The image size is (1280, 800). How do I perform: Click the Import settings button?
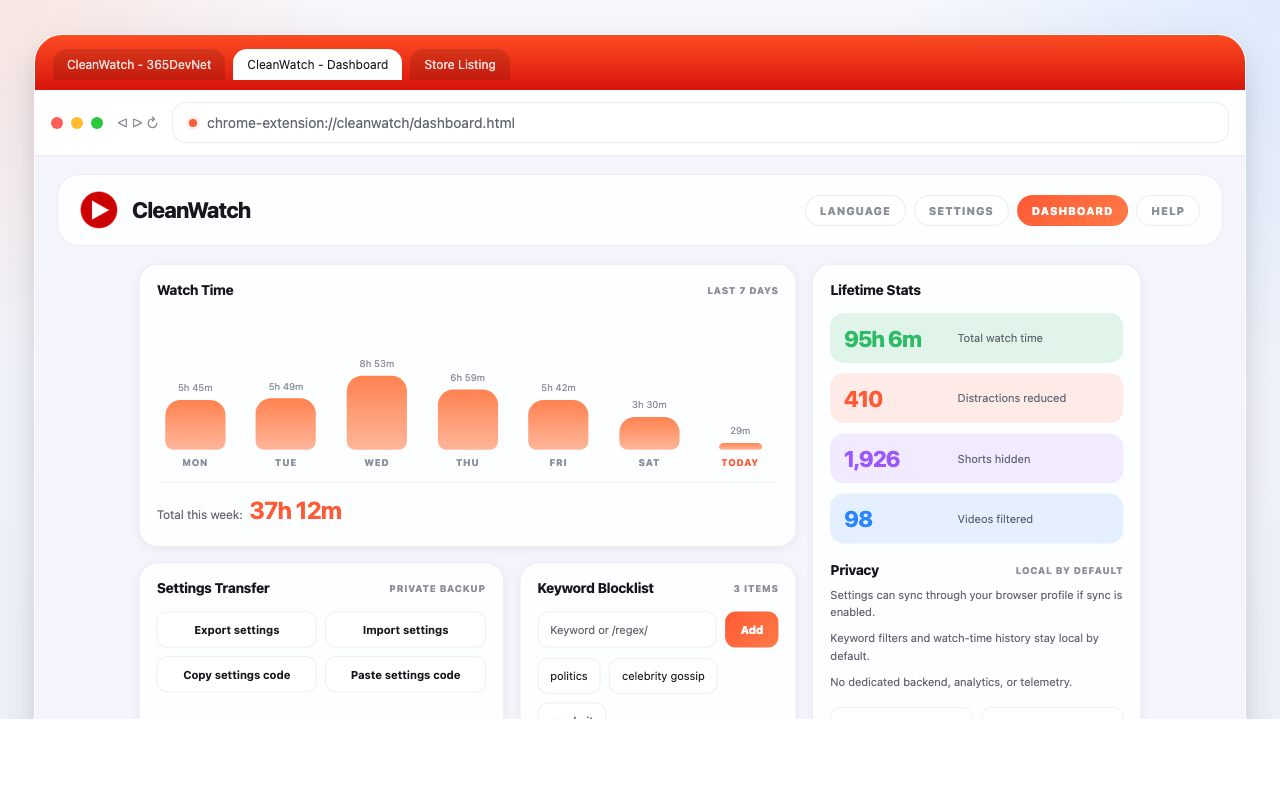(405, 630)
